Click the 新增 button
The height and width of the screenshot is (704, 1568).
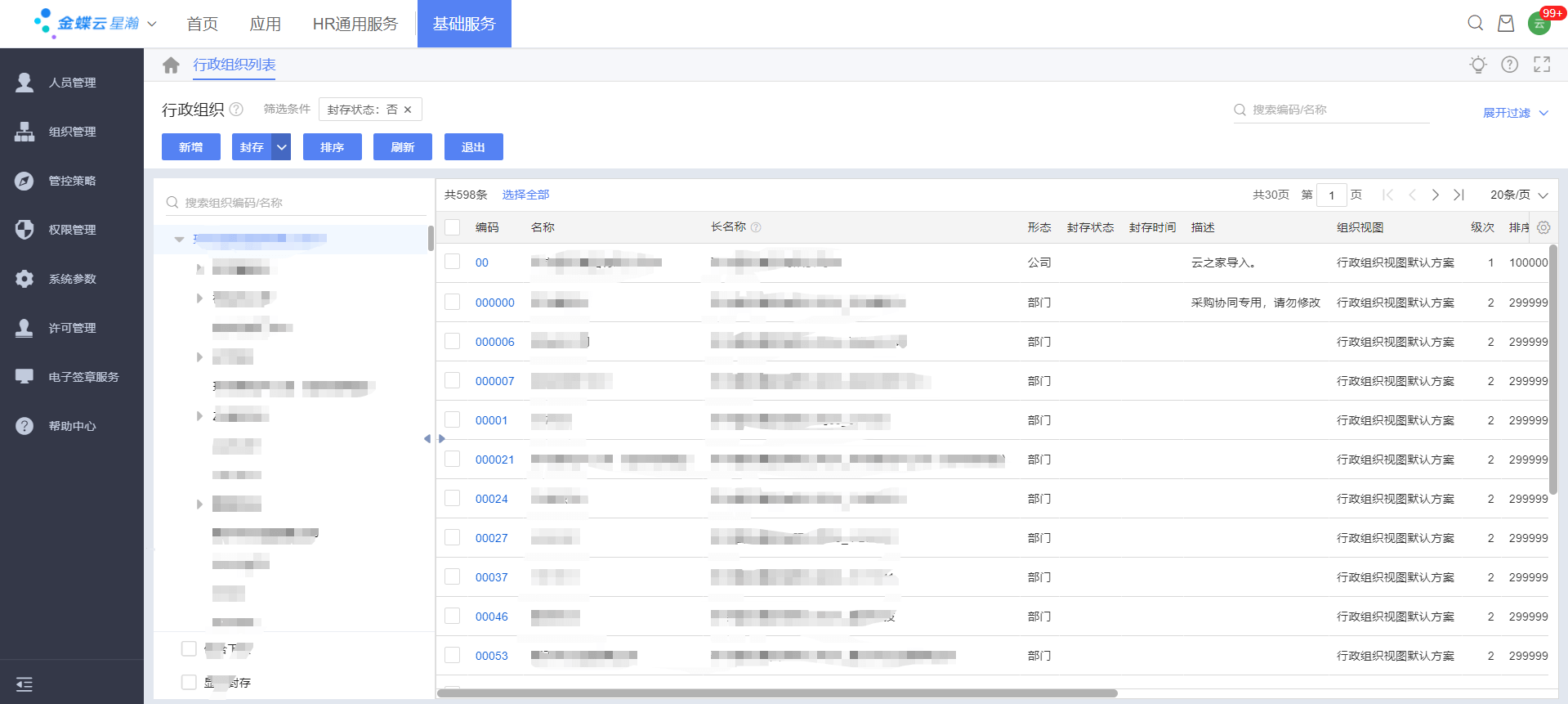(191, 147)
